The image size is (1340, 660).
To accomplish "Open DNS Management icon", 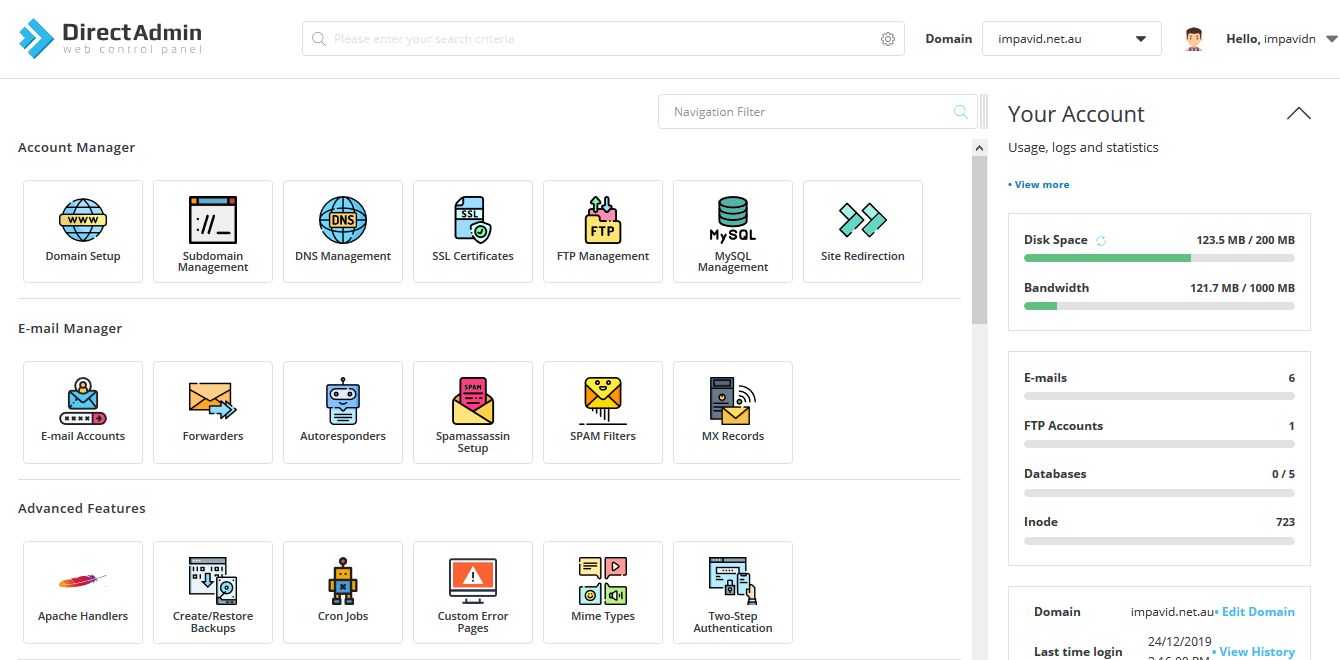I will click(x=343, y=221).
